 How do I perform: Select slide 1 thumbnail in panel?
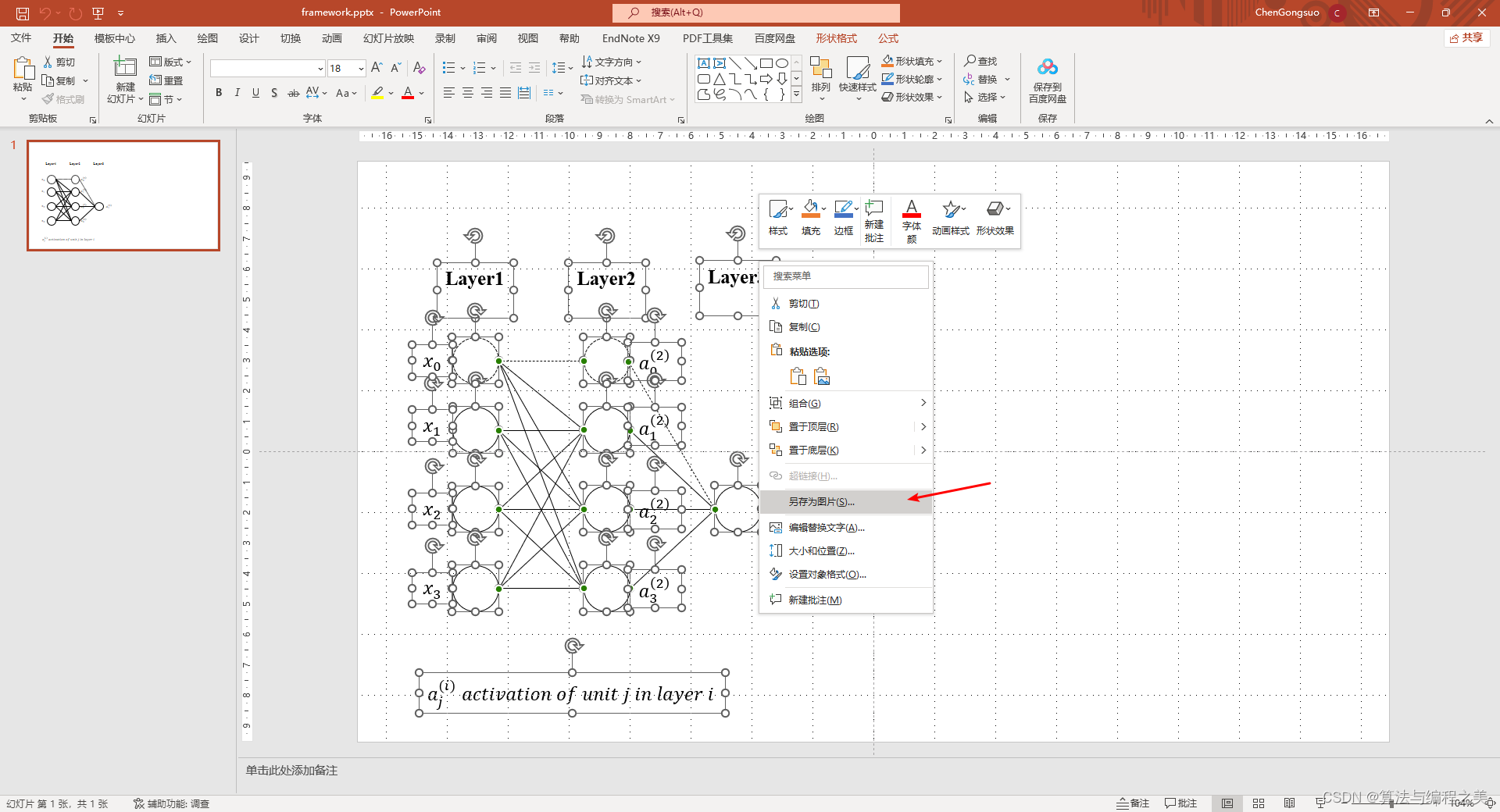pos(123,195)
